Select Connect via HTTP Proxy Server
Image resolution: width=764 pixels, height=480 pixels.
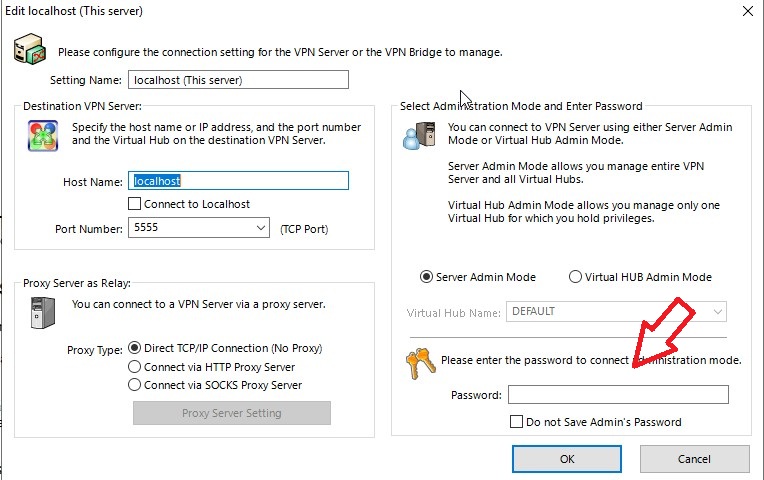(x=135, y=367)
